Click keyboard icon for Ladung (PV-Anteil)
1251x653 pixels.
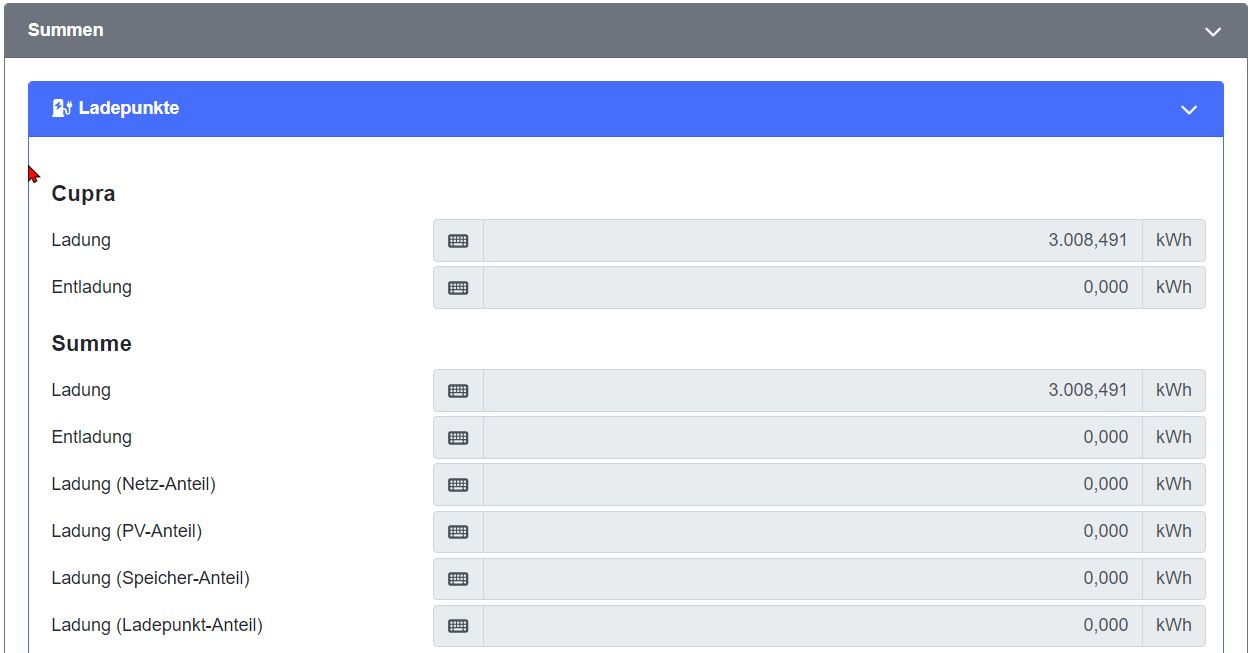pyautogui.click(x=458, y=532)
